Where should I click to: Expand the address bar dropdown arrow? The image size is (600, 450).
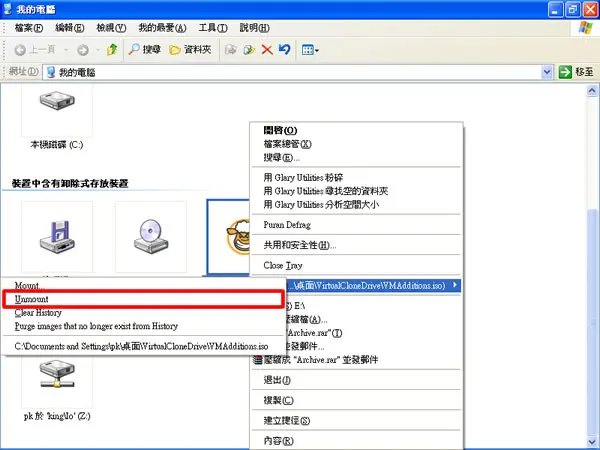(x=547, y=72)
